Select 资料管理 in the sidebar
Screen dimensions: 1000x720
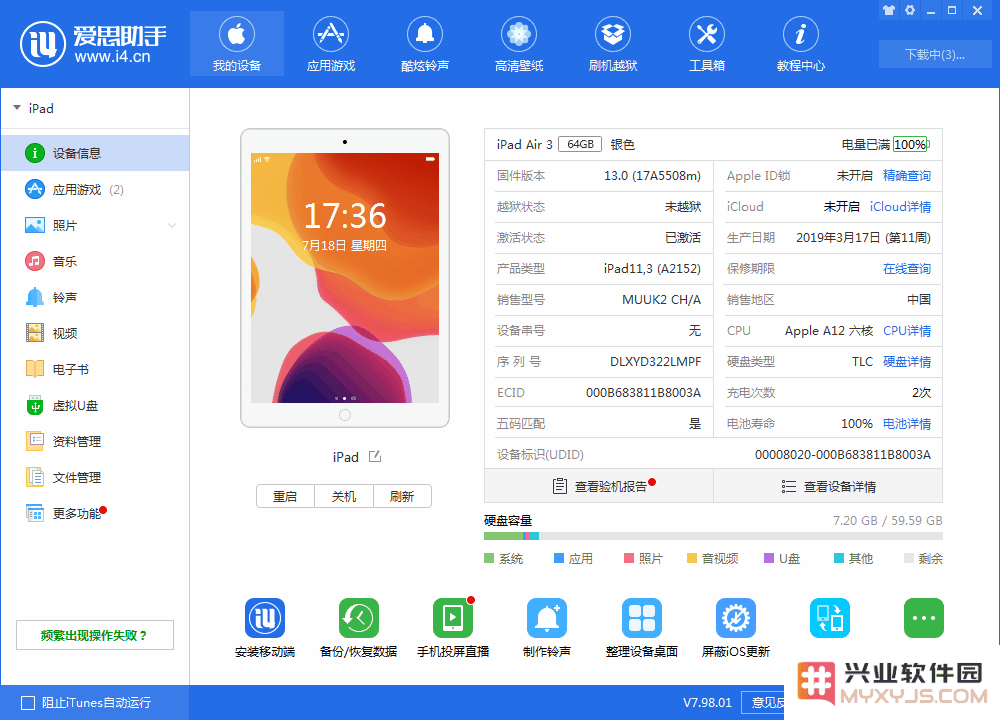pyautogui.click(x=95, y=441)
